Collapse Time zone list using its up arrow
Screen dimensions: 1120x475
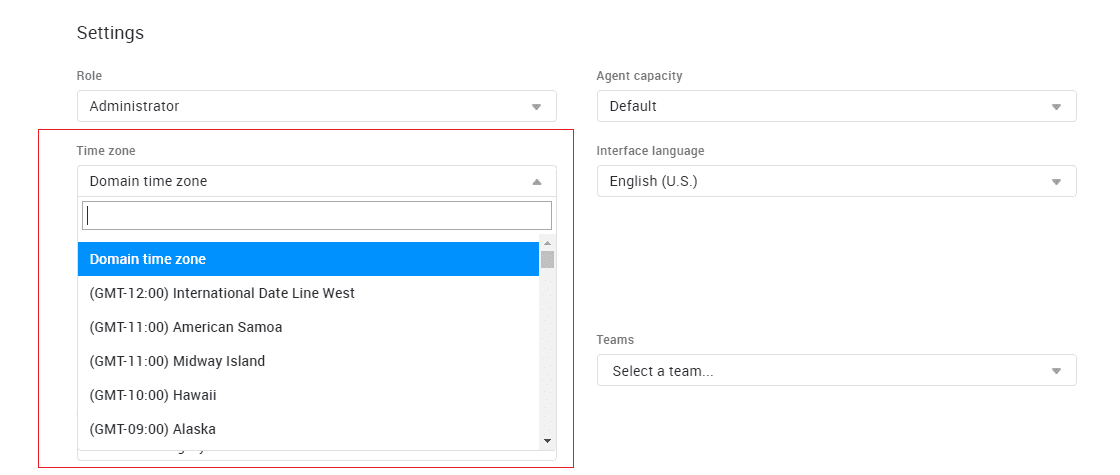(x=536, y=182)
